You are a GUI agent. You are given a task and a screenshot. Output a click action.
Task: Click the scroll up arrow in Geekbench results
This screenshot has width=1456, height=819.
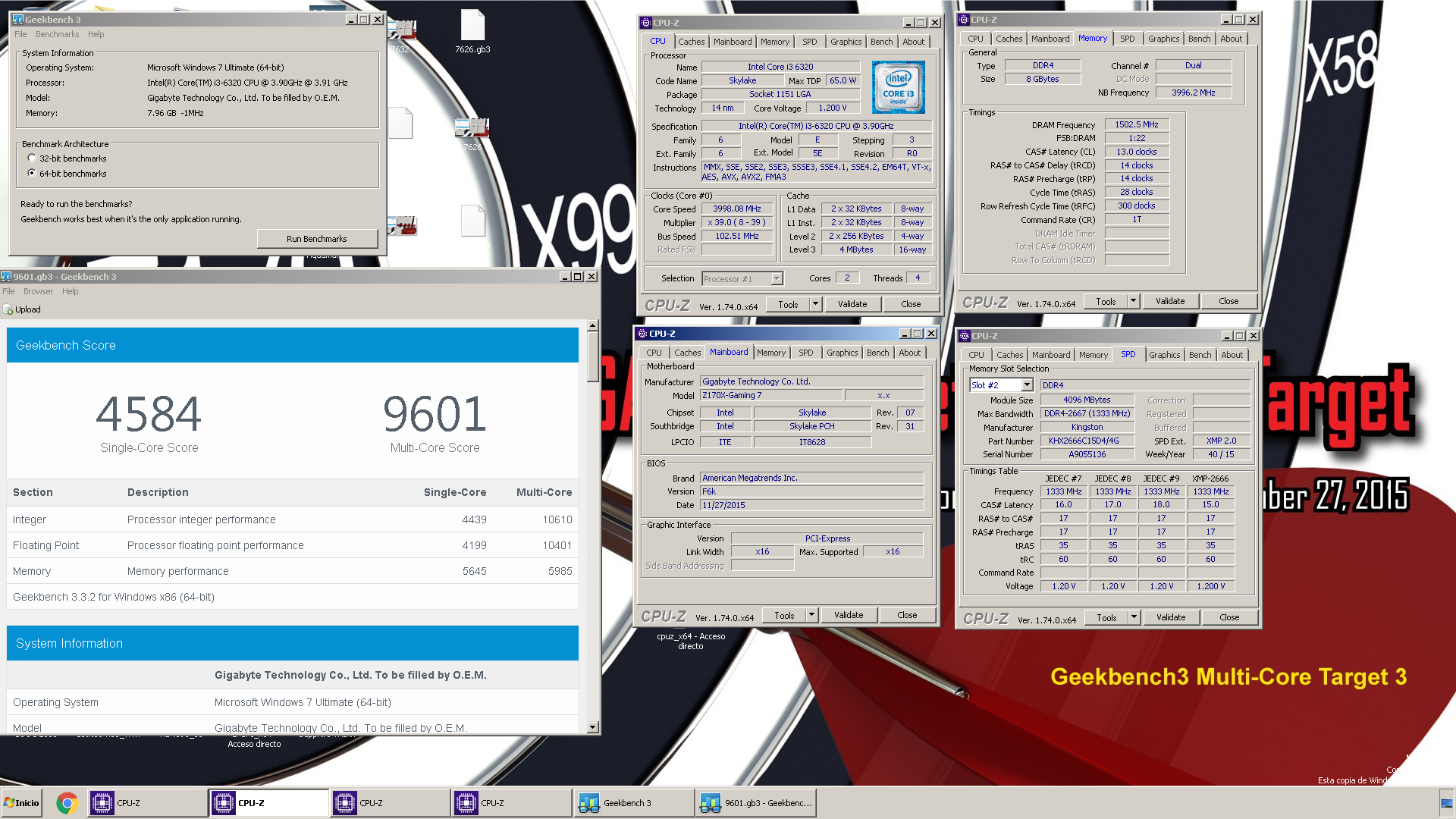pos(593,325)
